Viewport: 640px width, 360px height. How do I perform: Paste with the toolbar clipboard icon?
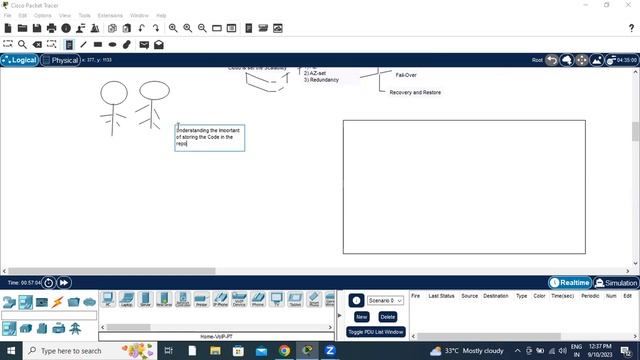click(x=127, y=28)
